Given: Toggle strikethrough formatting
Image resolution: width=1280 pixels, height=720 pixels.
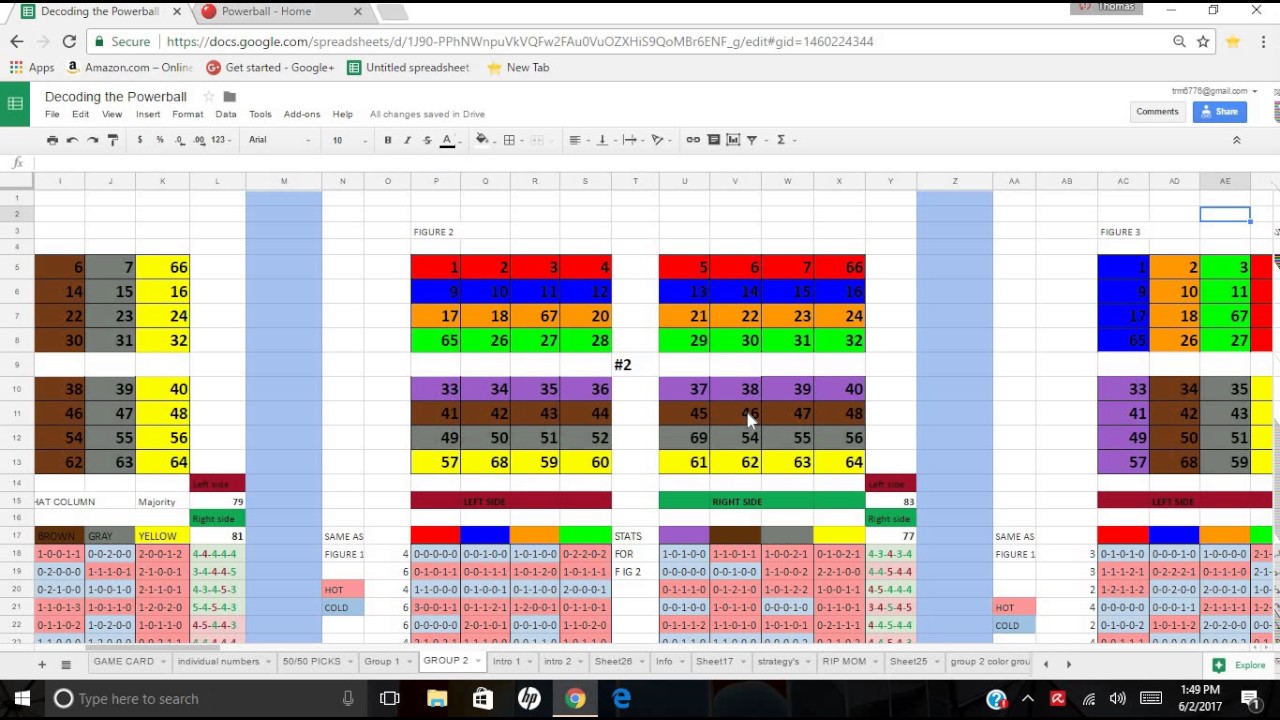Looking at the screenshot, I should tap(427, 140).
